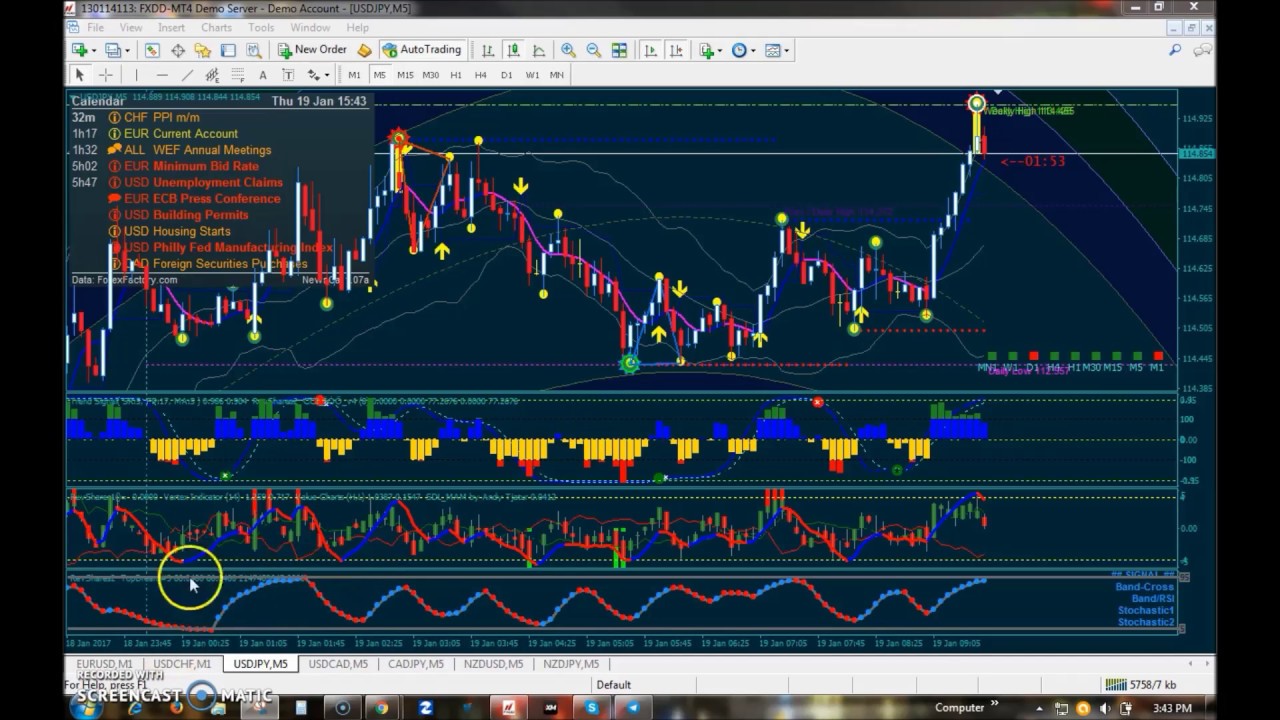Open the Profiles toolbar icon
Screen dimensions: 1280x720
tap(113, 50)
